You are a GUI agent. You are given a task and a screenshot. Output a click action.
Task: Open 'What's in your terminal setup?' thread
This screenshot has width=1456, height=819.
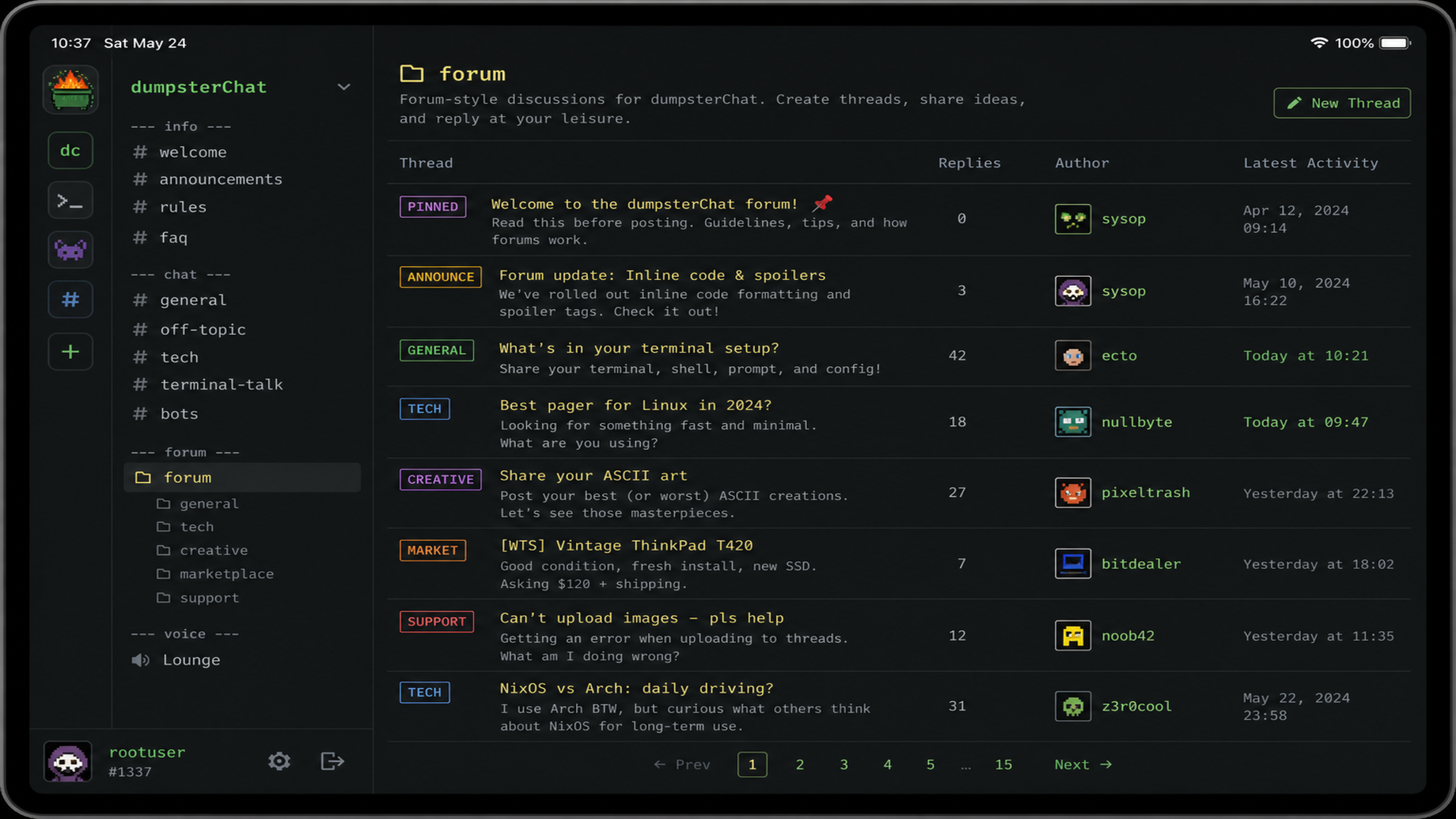coord(639,348)
